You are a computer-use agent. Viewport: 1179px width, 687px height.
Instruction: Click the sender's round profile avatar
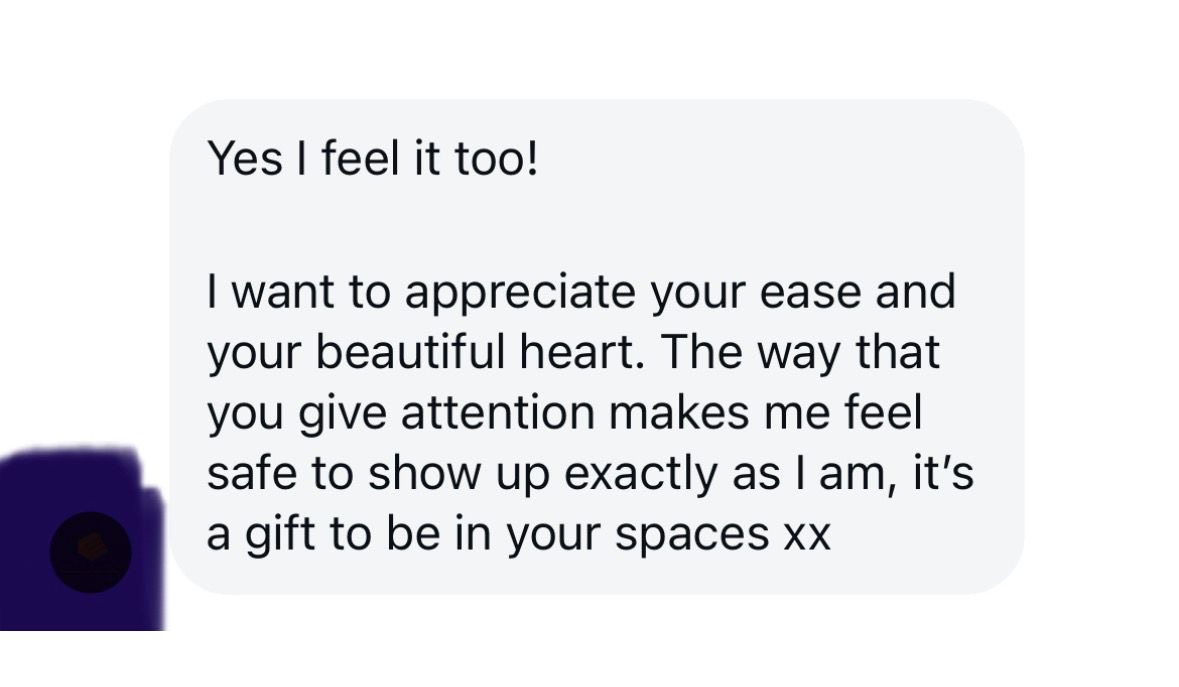coord(90,552)
